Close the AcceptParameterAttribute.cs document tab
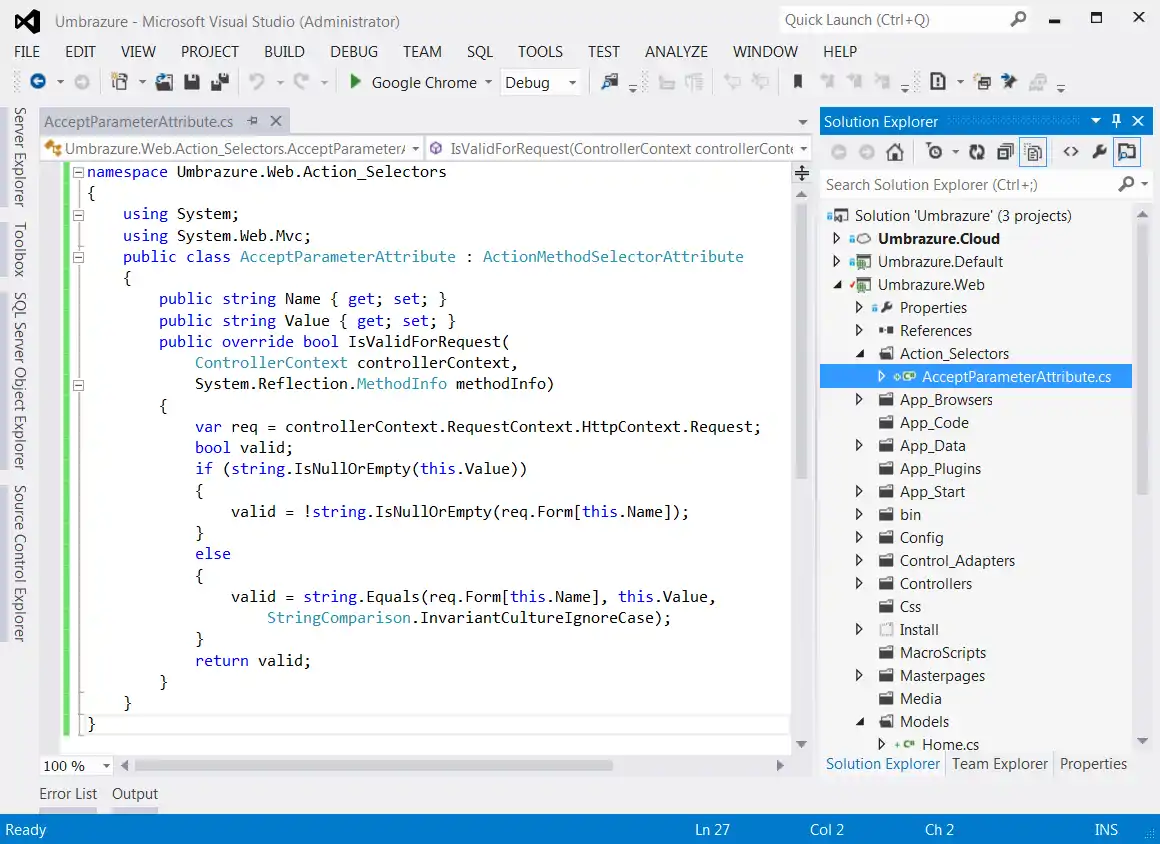 click(x=276, y=121)
